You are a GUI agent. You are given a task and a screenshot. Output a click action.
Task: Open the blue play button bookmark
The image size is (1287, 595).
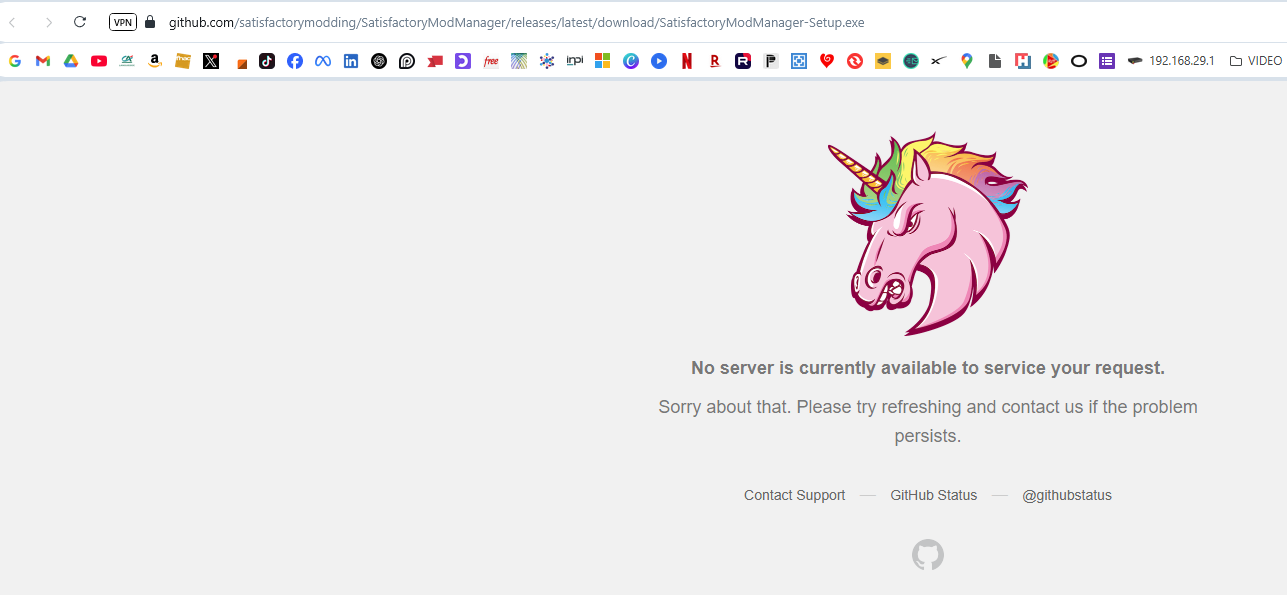click(659, 61)
